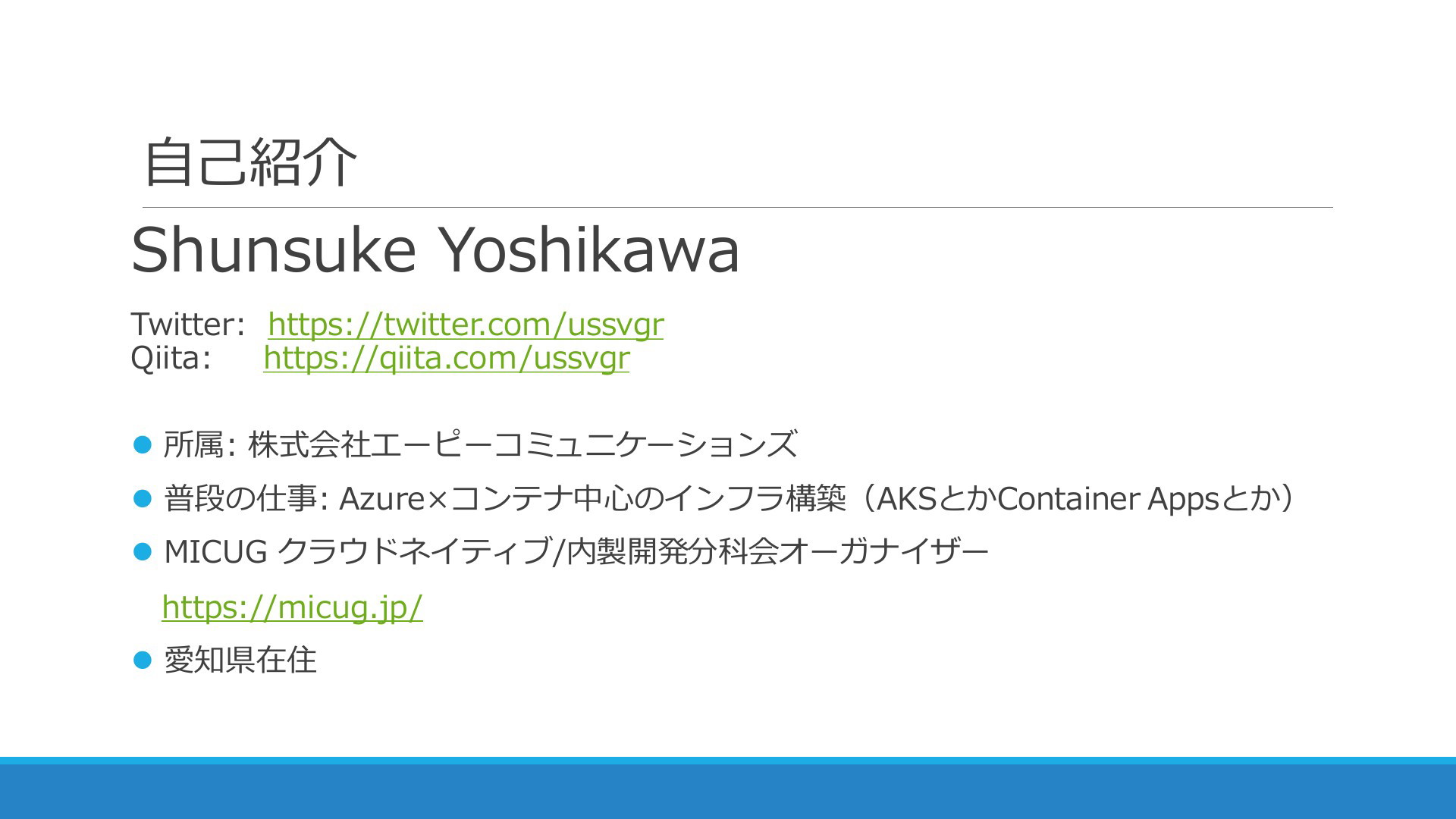The image size is (1456, 819).
Task: Click the blue bullet beside 所属
Action: pyautogui.click(x=143, y=444)
